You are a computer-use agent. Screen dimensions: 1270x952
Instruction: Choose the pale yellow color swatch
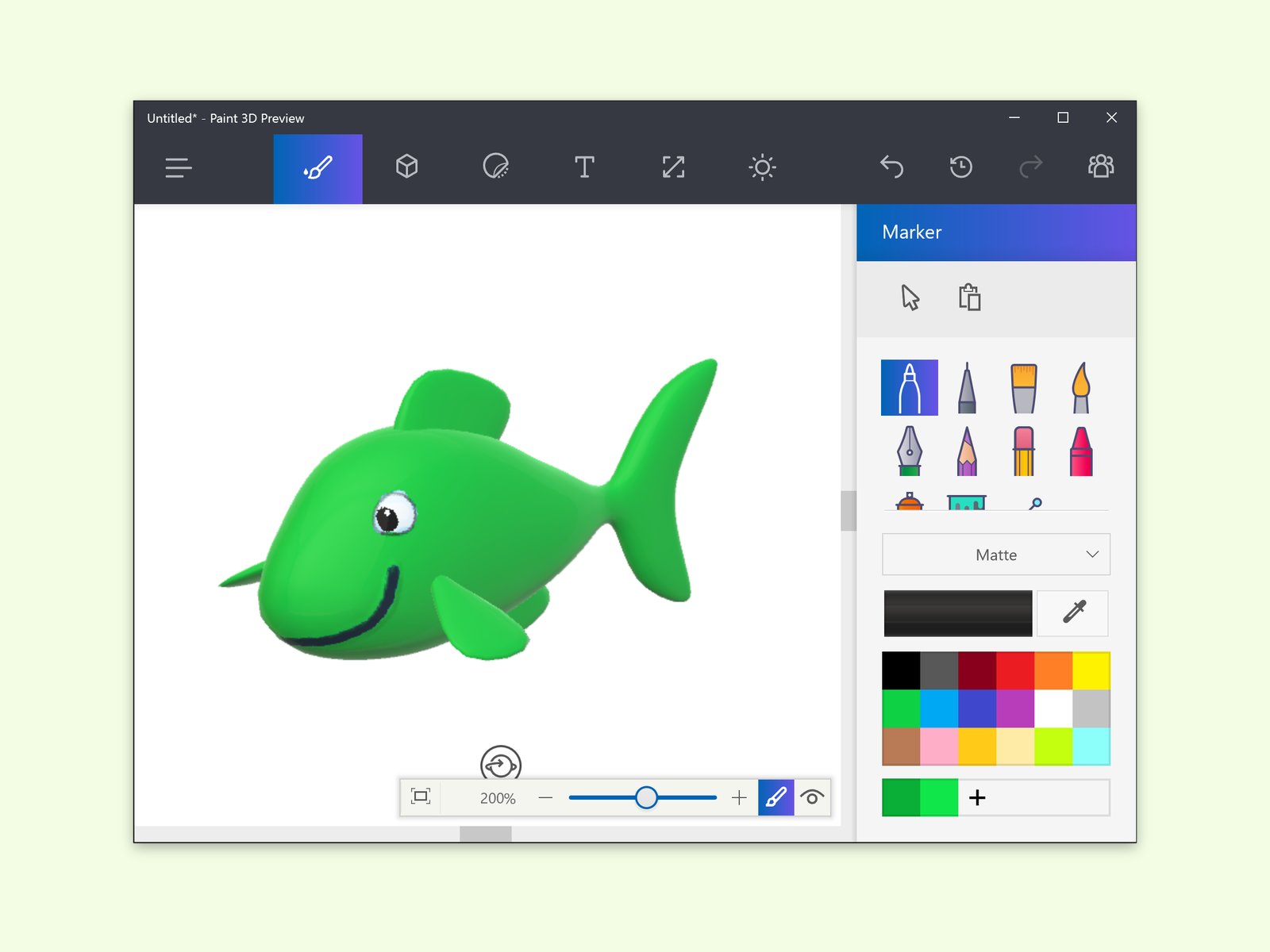coord(1015,747)
